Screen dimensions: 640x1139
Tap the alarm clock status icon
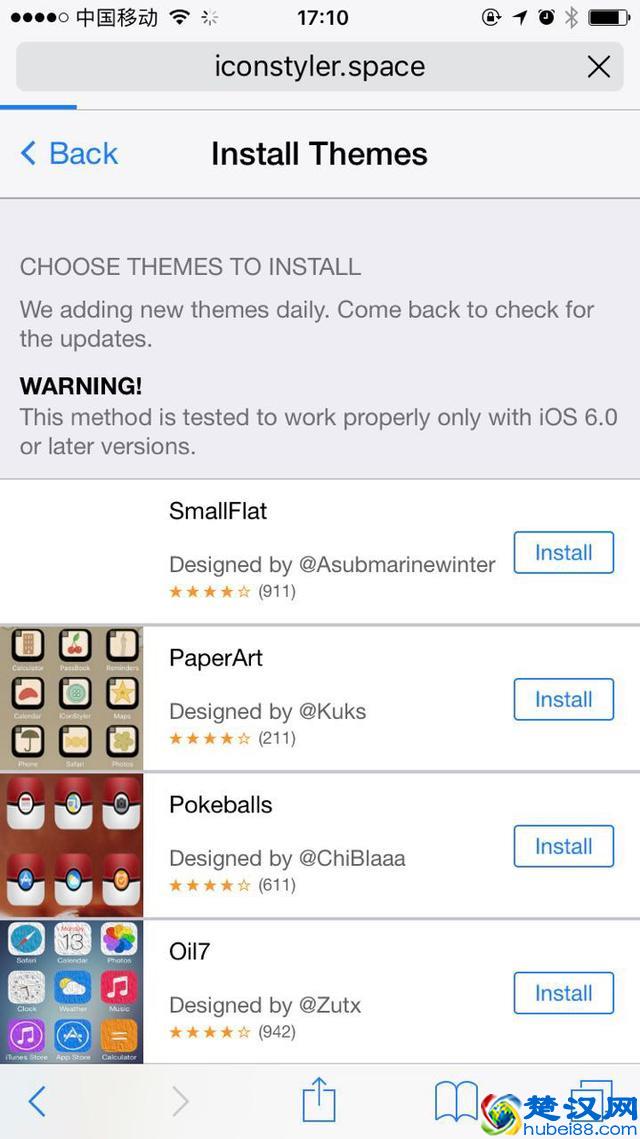pos(546,17)
